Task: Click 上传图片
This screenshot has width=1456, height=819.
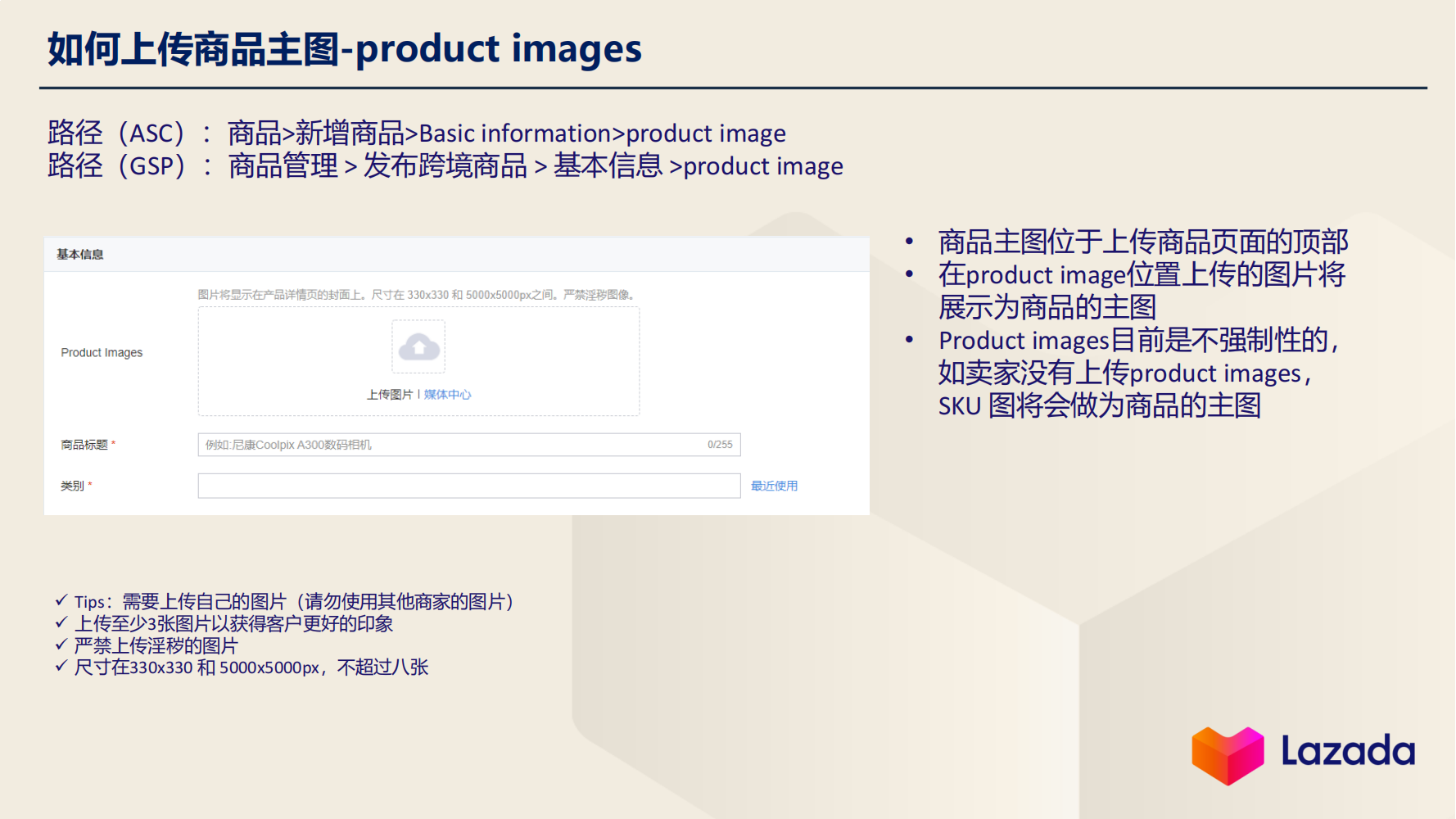Action: point(390,394)
